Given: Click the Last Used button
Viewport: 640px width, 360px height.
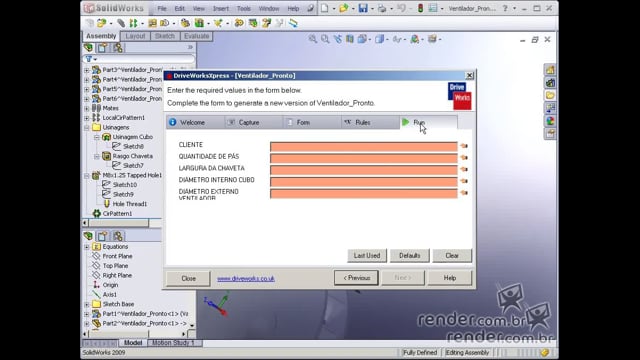Looking at the screenshot, I should (x=367, y=256).
